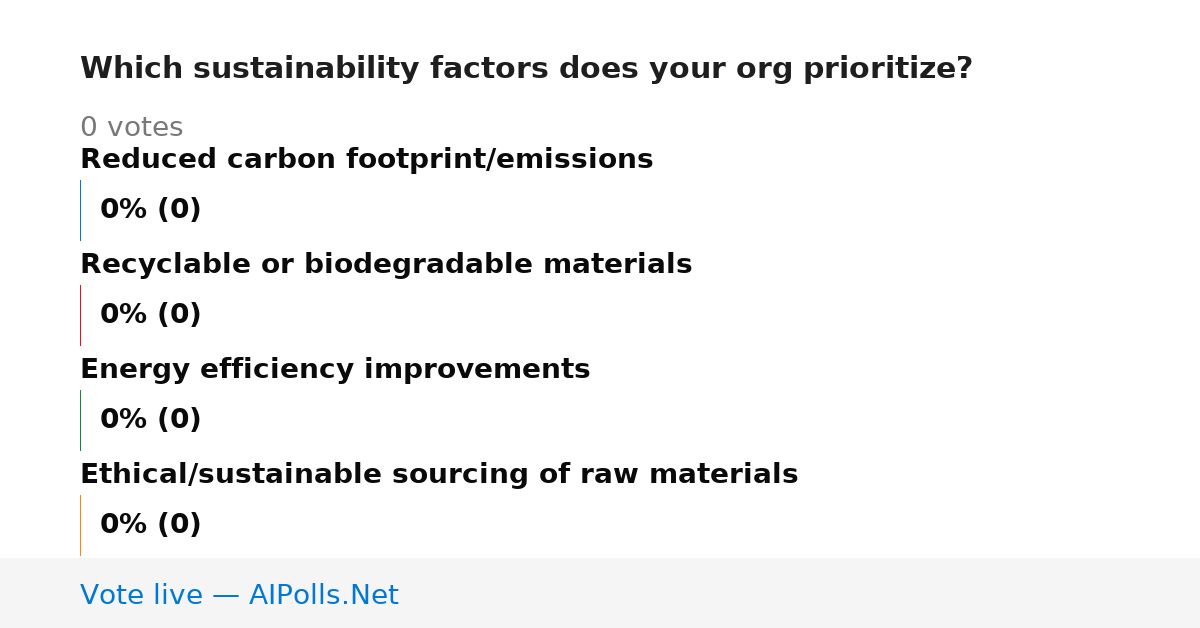Viewport: 1200px width, 628px height.
Task: Click the blue result bar for carbon footprint
Action: [80, 210]
